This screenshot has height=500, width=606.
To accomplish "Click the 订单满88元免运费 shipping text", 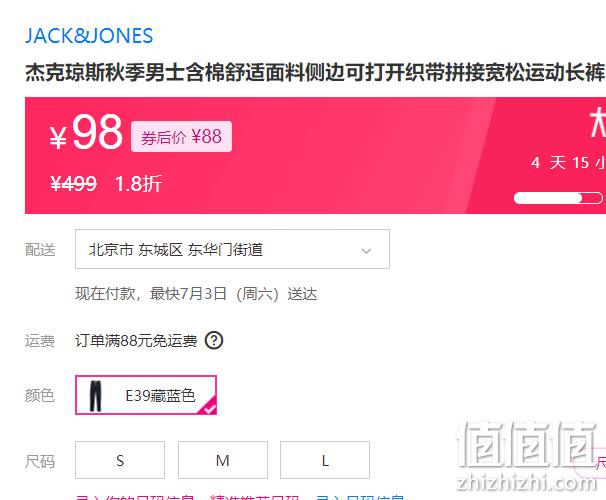I will [136, 341].
